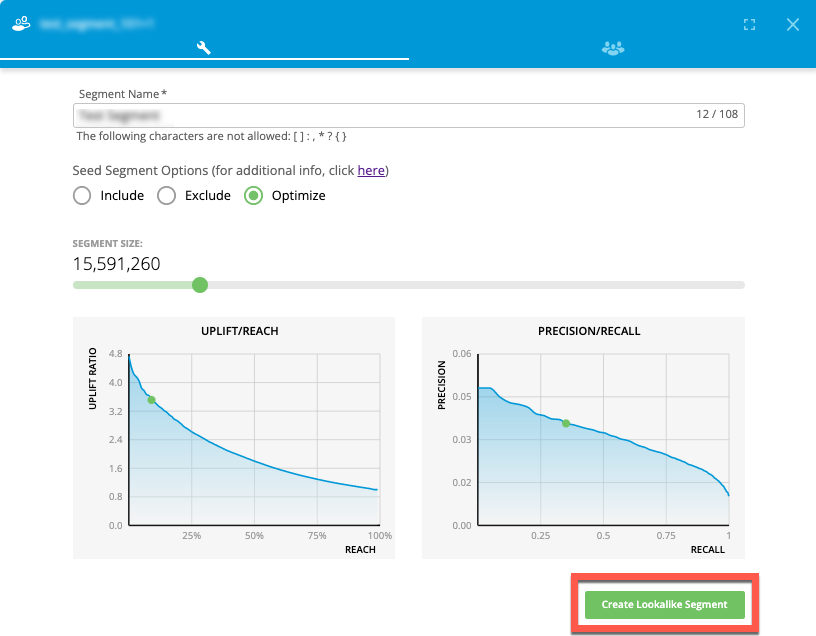Select the Include radio option
The height and width of the screenshot is (636, 816).
(x=82, y=196)
